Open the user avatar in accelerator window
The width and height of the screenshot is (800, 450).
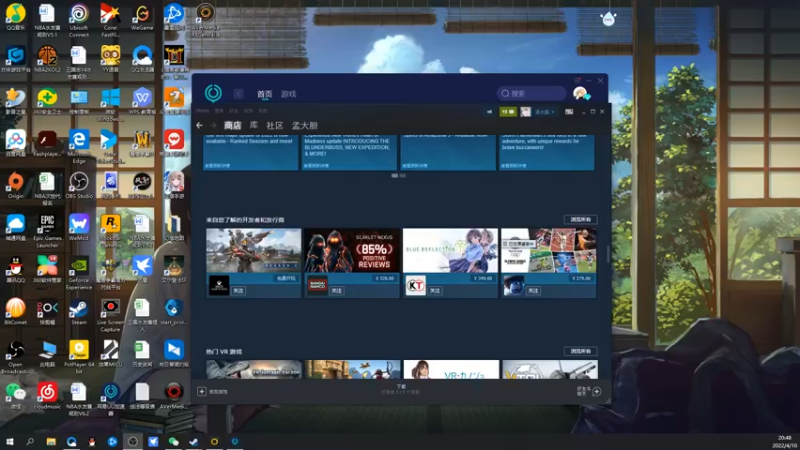[580, 93]
